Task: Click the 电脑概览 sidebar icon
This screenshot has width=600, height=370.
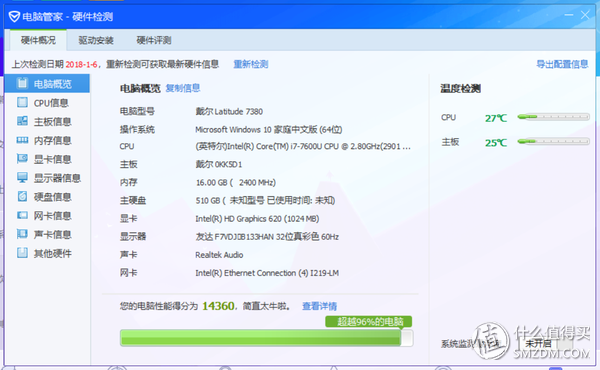Action: click(x=22, y=83)
